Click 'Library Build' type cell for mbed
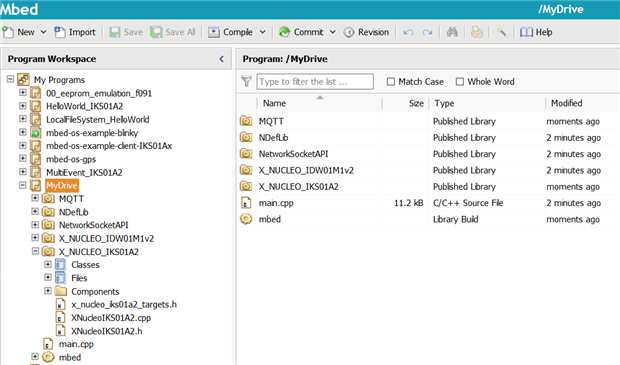The image size is (620, 365). pyautogui.click(x=456, y=219)
